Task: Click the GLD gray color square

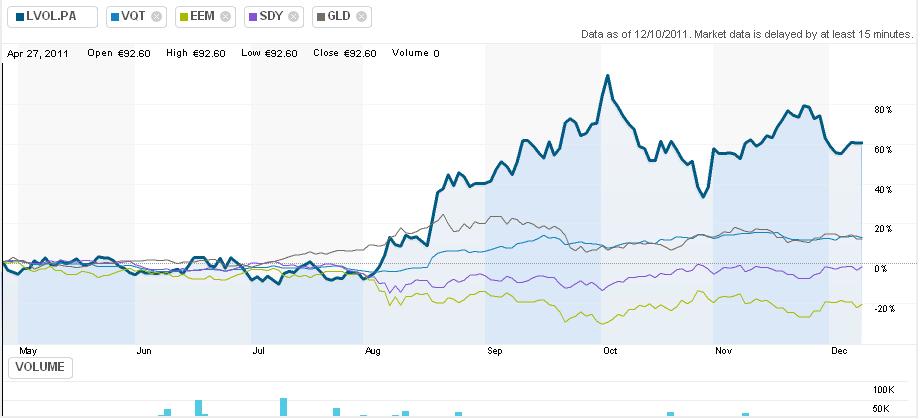Action: click(320, 17)
